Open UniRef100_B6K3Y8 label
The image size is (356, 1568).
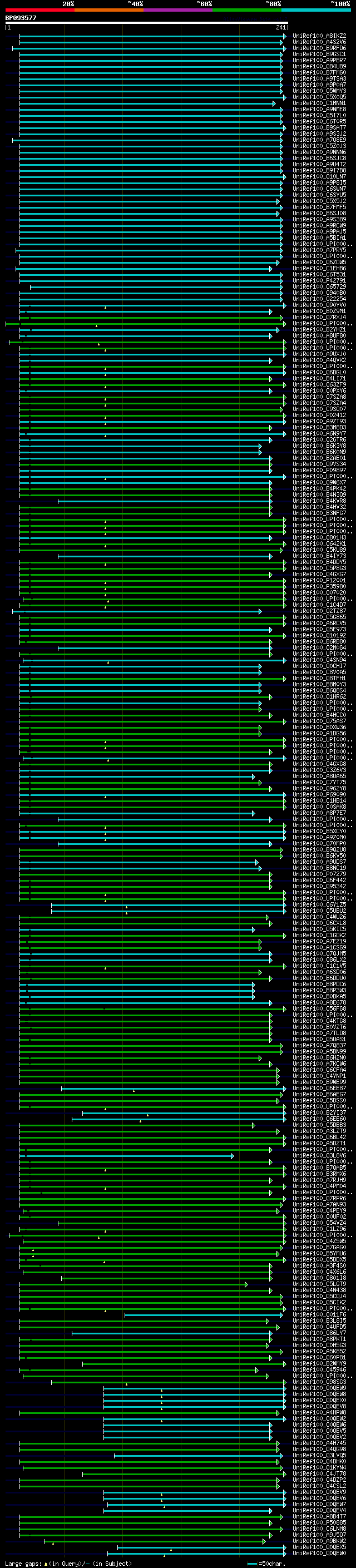click(x=319, y=446)
